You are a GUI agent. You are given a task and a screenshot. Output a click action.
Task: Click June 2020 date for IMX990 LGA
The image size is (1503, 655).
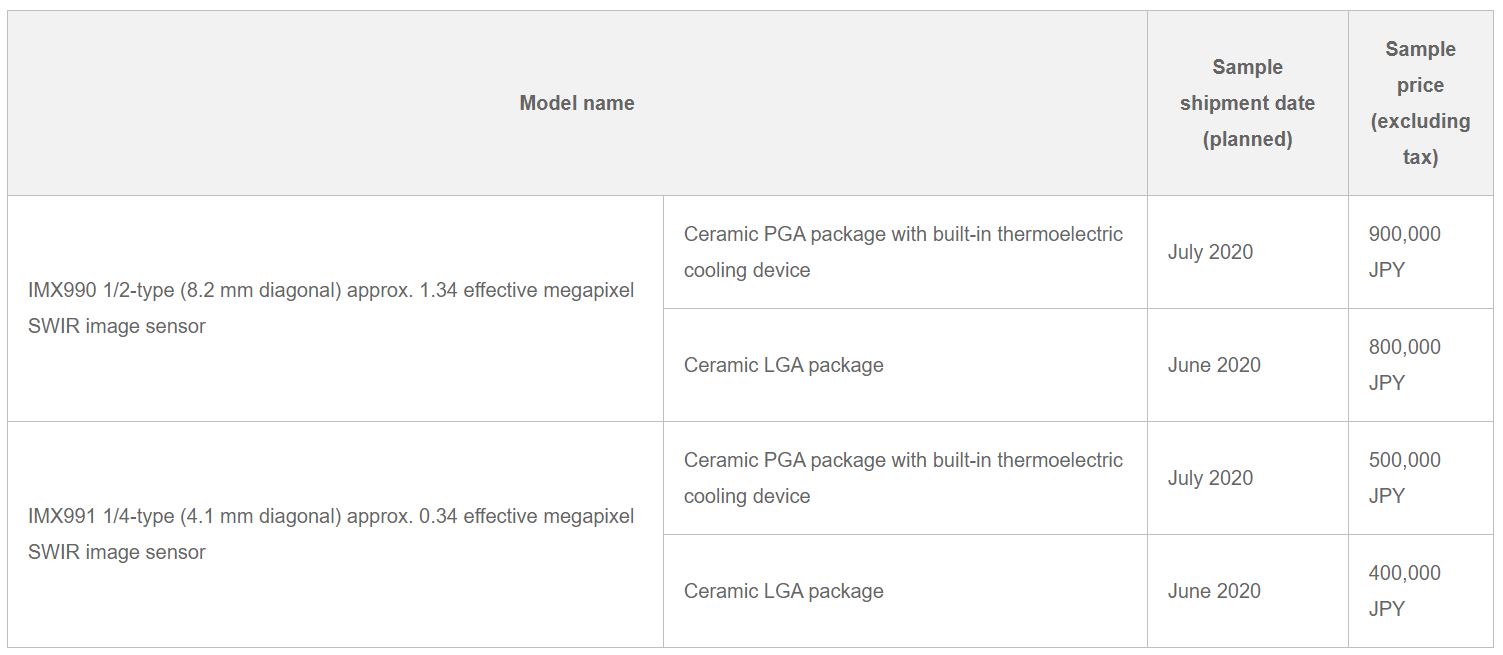coord(1214,365)
